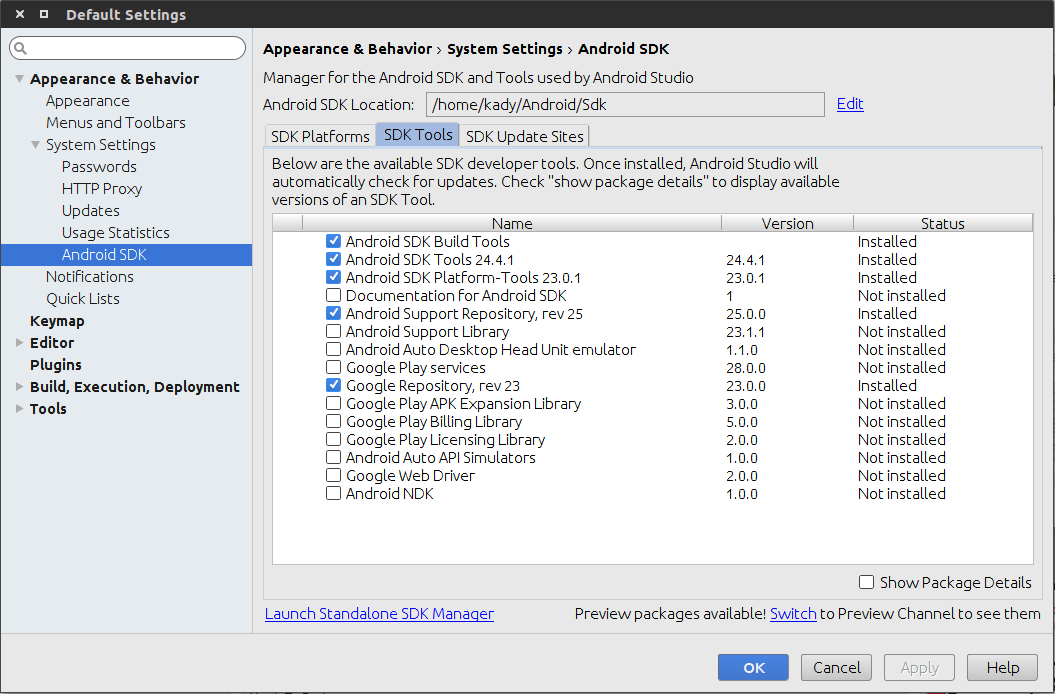Open Notifications settings
Screen dimensions: 1055x694
(x=89, y=277)
